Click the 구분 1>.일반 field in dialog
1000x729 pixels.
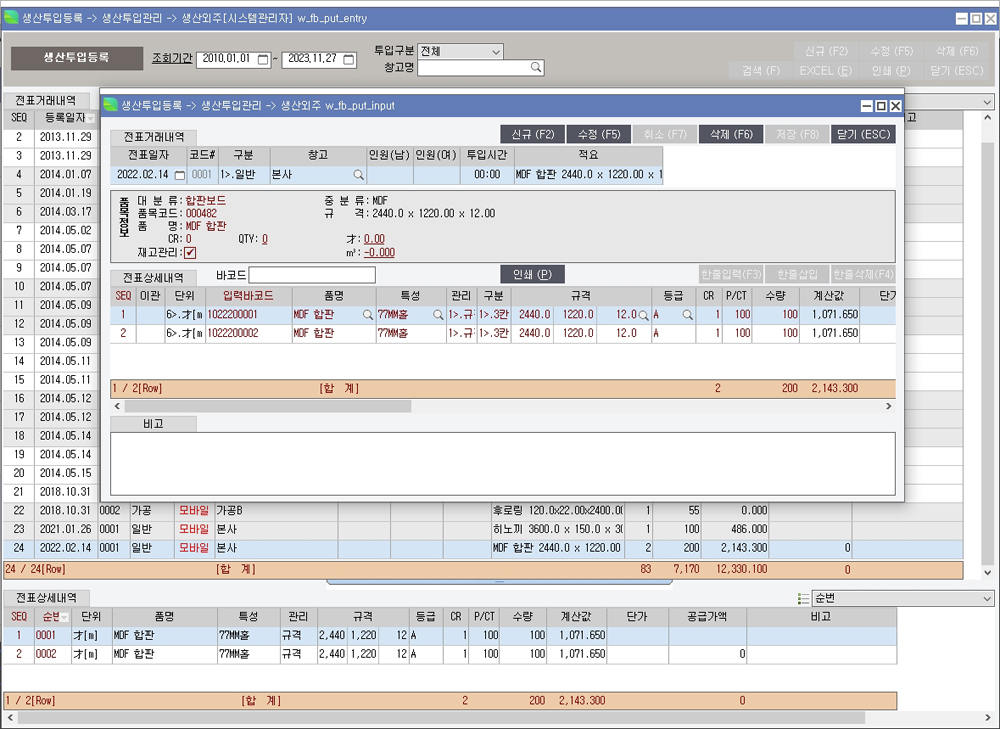pos(244,175)
